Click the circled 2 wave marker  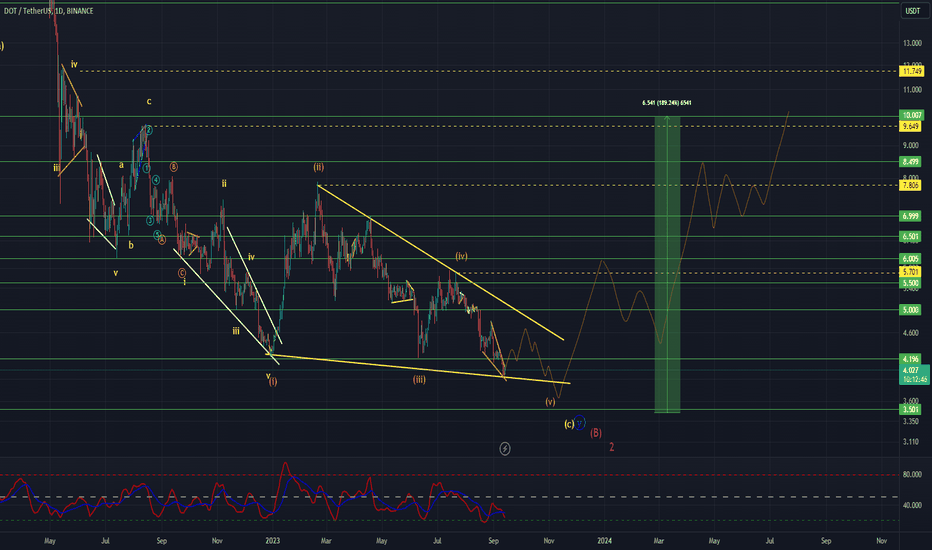pos(149,130)
